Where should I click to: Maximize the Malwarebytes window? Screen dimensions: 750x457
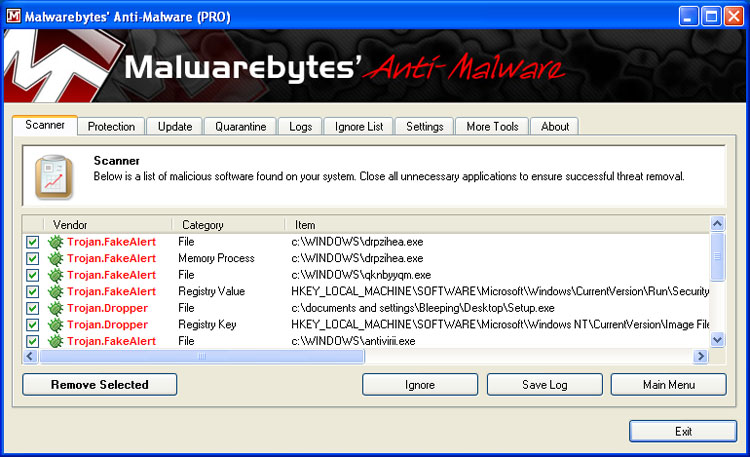[x=711, y=17]
